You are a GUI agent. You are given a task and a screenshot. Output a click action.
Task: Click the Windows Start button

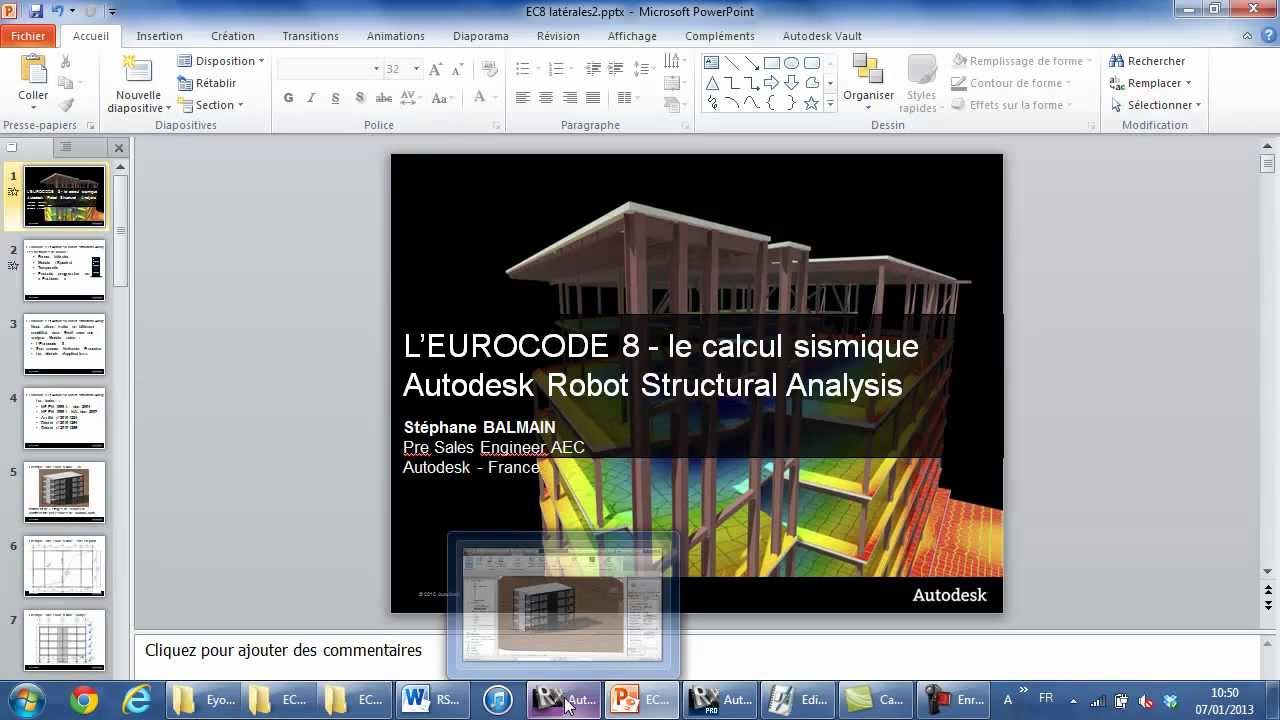tap(27, 700)
